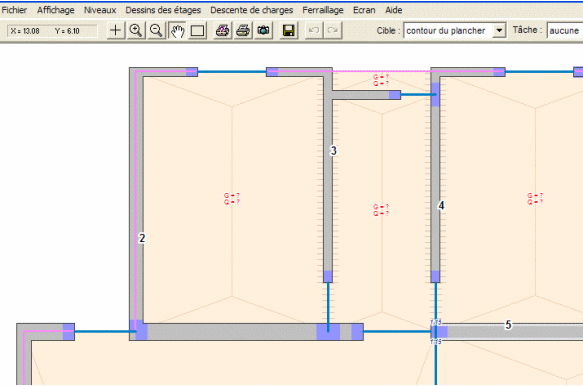Open the Descente de charges menu
Viewport: 583px width, 386px height.
[x=252, y=10]
